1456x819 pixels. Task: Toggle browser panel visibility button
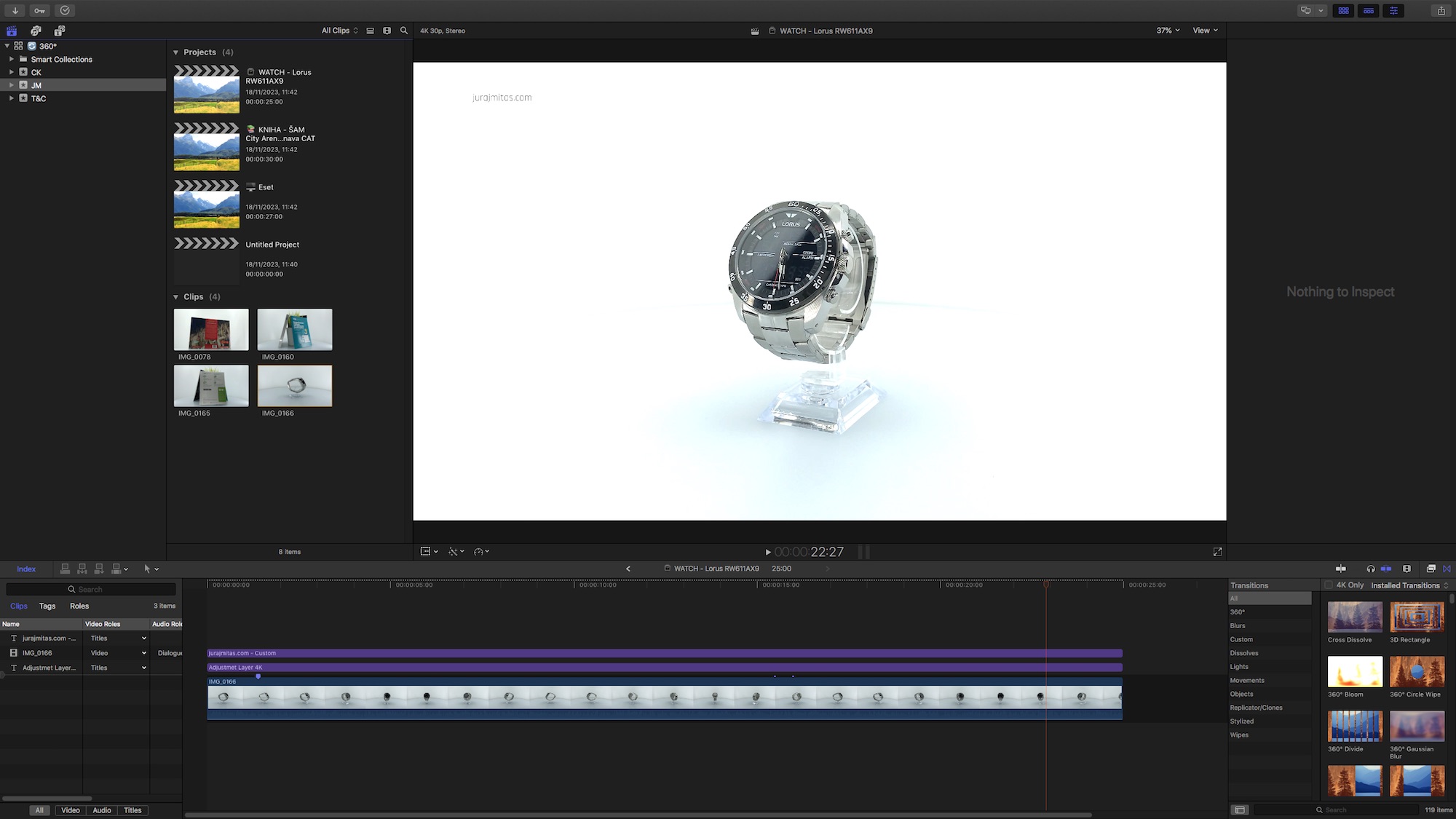pyautogui.click(x=1344, y=10)
